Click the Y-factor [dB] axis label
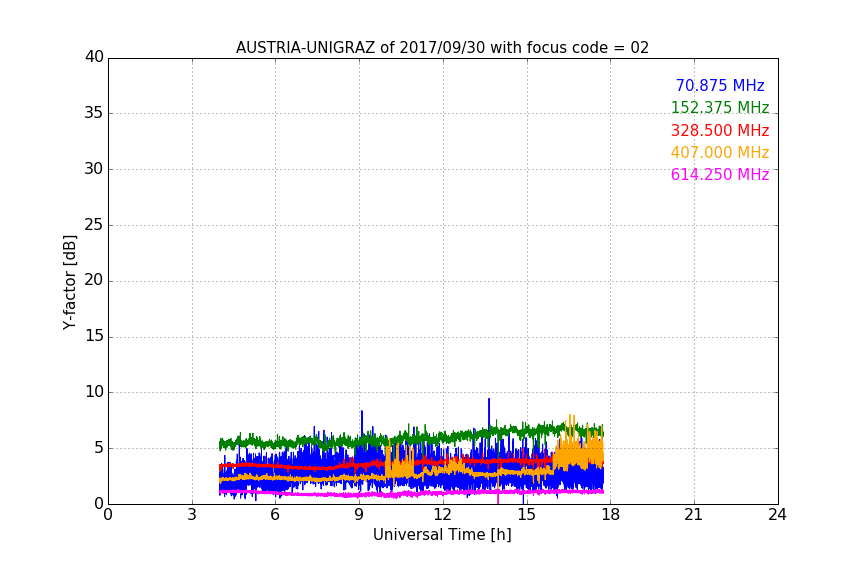Screen dimensions: 864x576 69,282
